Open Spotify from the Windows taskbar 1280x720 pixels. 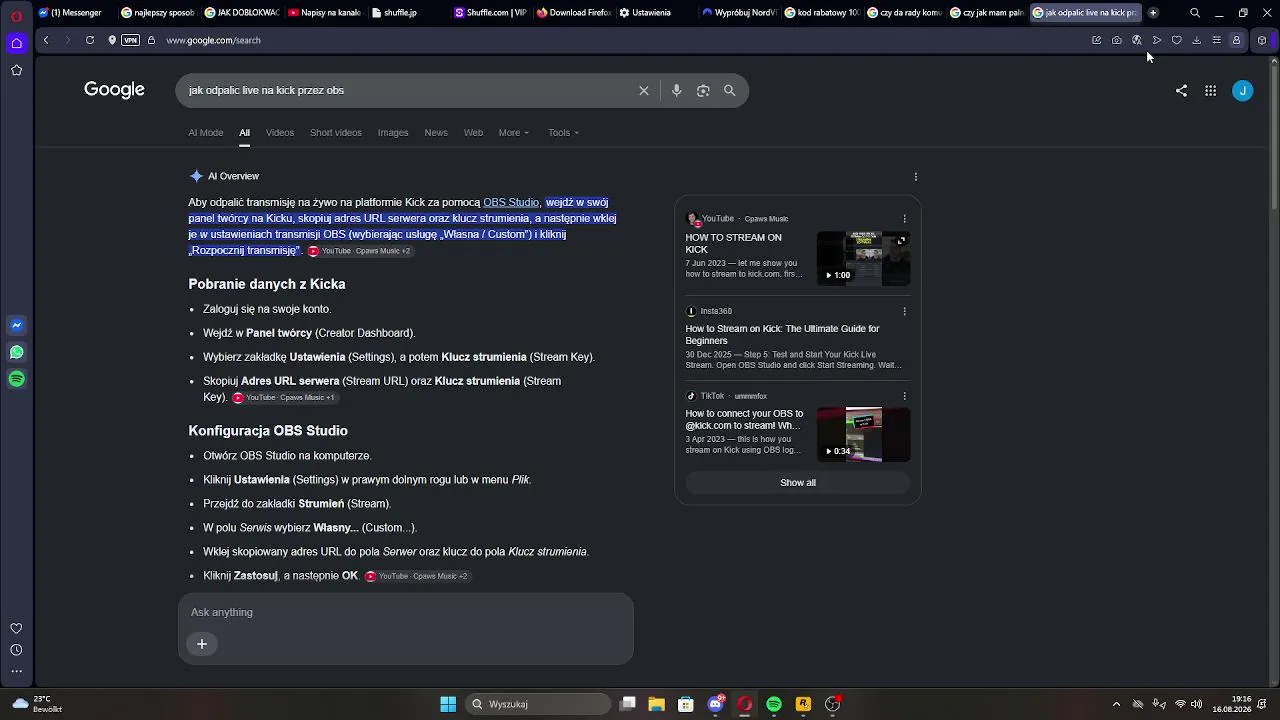774,704
